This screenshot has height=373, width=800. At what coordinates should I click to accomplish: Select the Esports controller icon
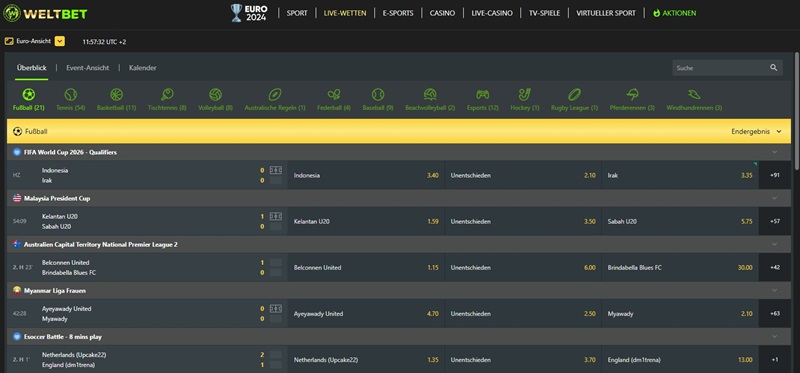click(x=483, y=94)
